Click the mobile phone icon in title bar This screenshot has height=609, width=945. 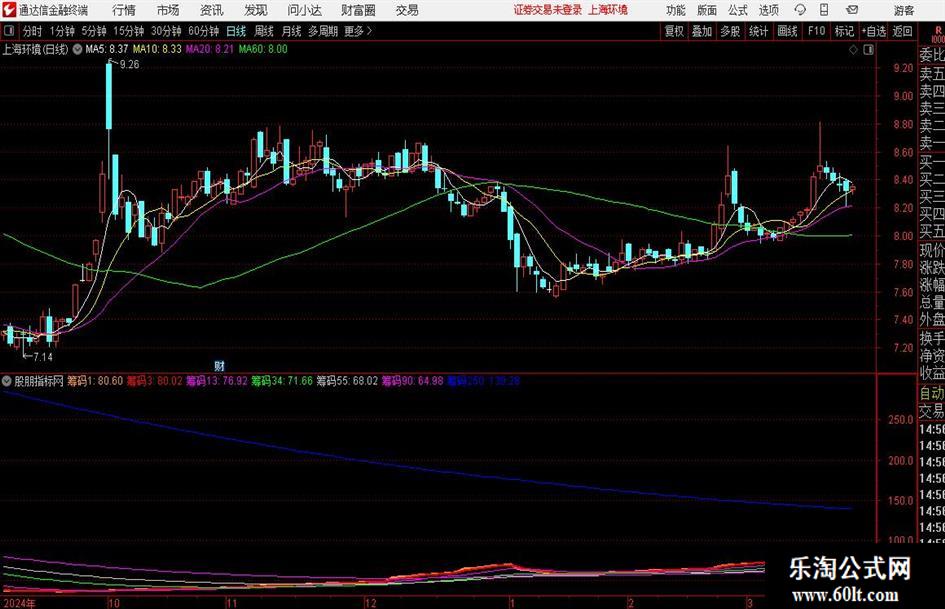point(824,10)
